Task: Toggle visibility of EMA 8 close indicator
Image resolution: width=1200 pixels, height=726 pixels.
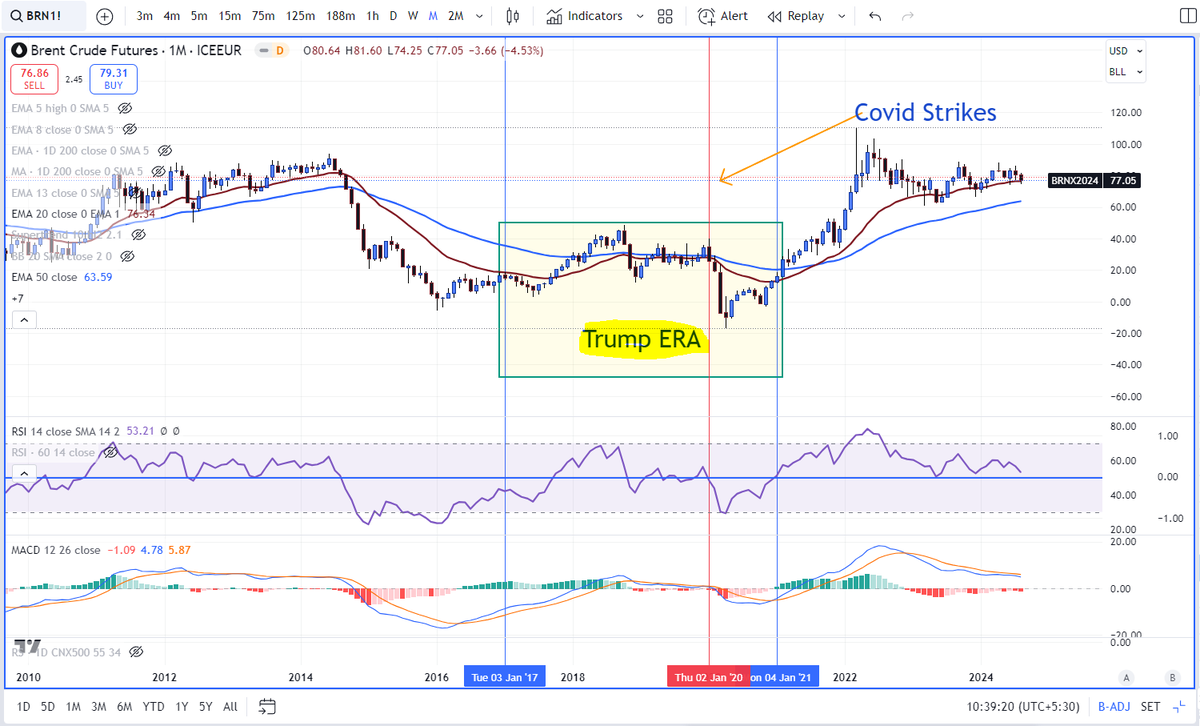Action: coord(130,129)
